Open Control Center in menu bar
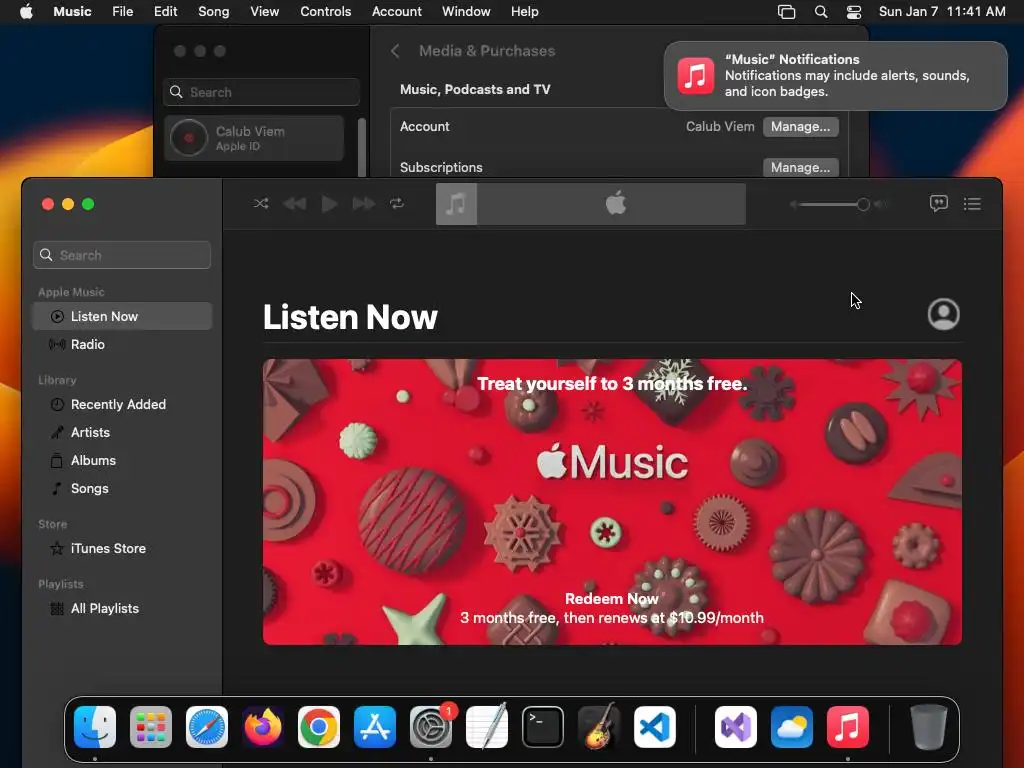This screenshot has width=1024, height=768. (x=854, y=12)
